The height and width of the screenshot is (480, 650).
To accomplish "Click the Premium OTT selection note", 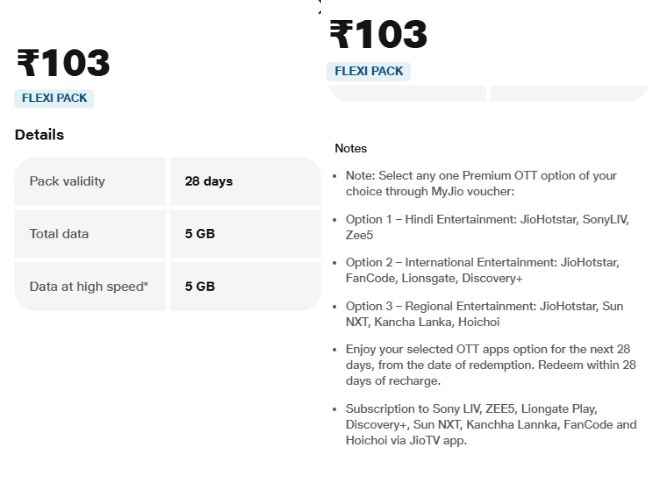I will tap(481, 183).
